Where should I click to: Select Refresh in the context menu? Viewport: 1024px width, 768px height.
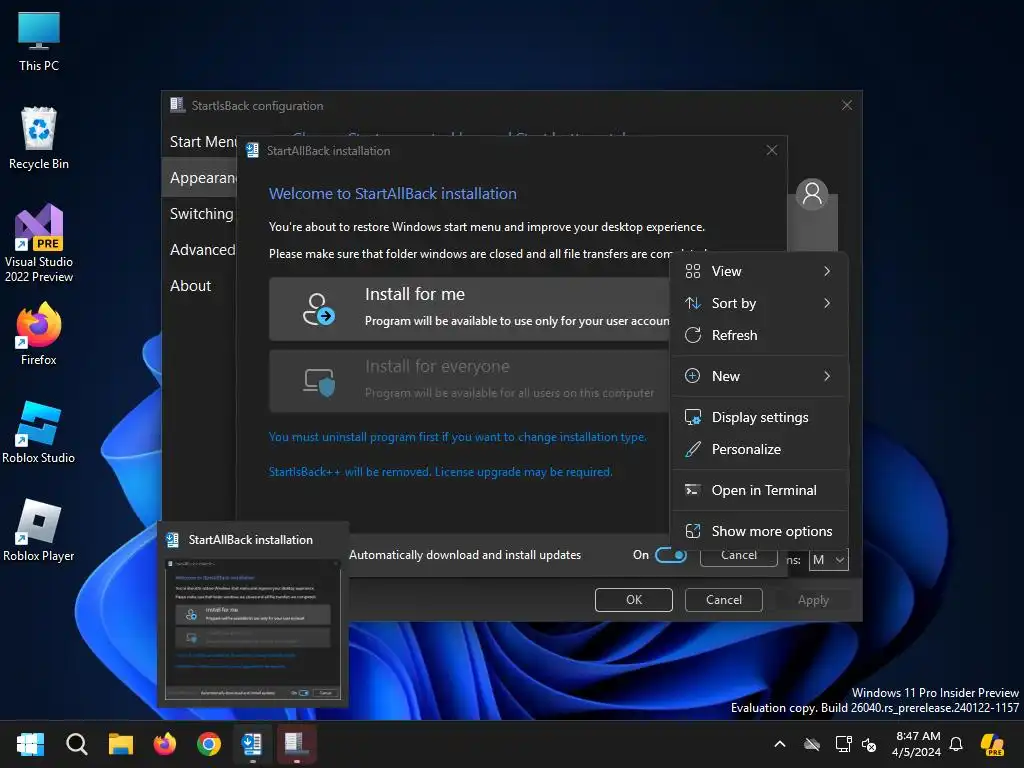[760, 335]
